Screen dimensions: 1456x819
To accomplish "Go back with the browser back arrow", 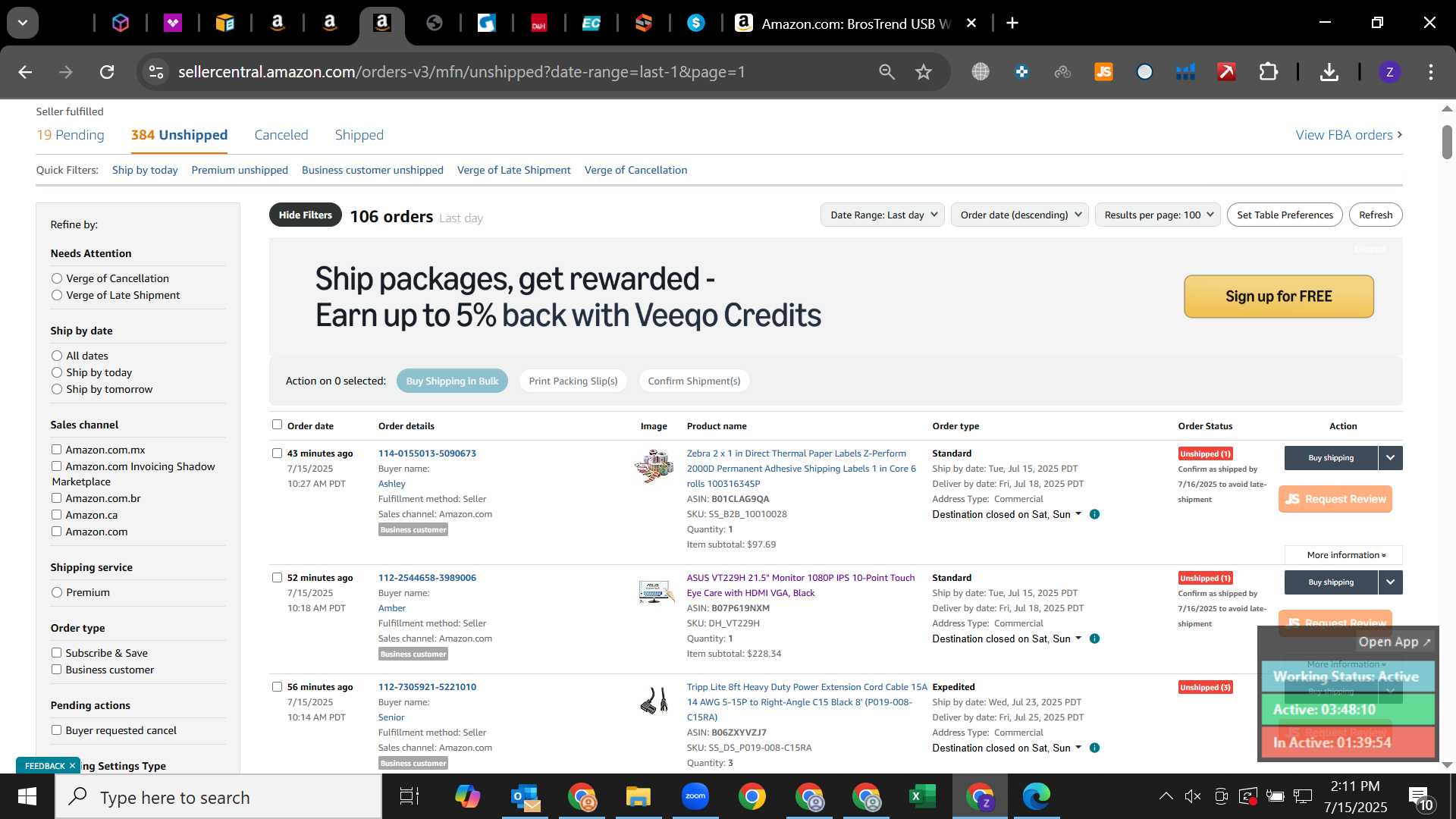I will pos(25,72).
